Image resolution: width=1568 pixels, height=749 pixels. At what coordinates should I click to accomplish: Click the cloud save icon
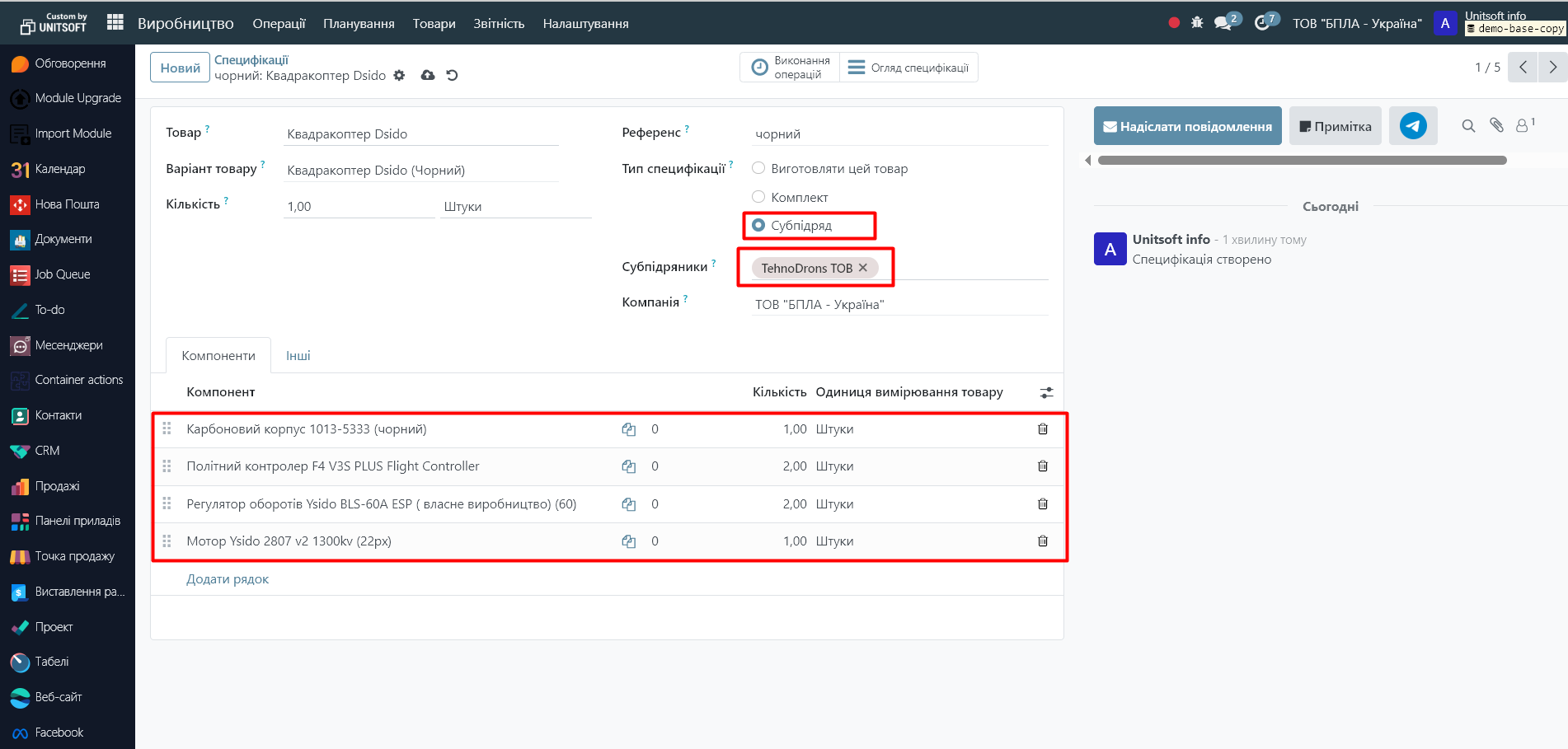click(x=427, y=76)
